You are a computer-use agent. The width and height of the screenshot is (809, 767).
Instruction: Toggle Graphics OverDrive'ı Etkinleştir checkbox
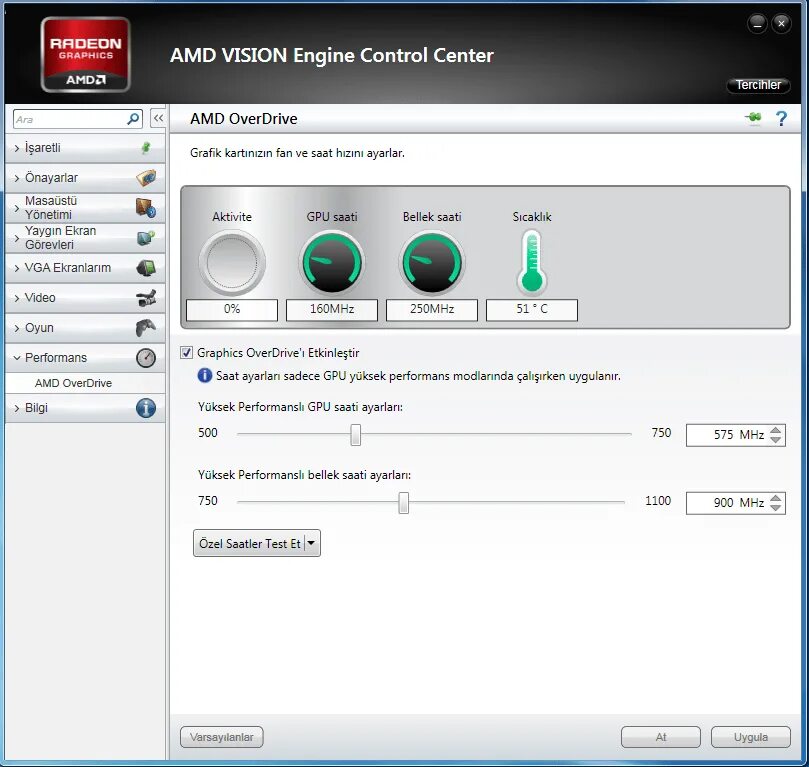[x=186, y=353]
